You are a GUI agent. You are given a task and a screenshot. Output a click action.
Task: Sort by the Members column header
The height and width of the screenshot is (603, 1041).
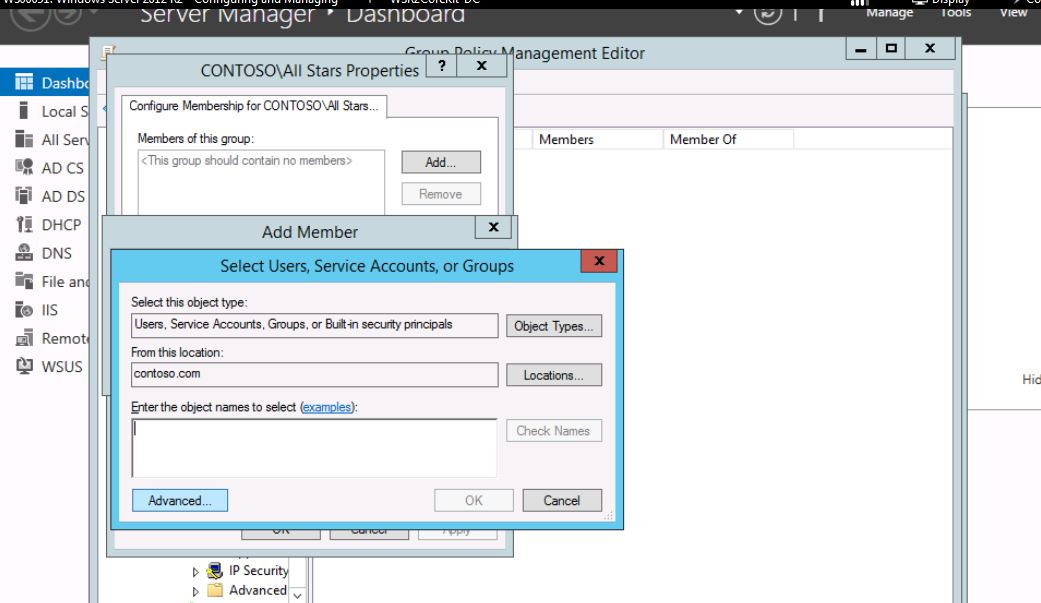click(x=597, y=139)
